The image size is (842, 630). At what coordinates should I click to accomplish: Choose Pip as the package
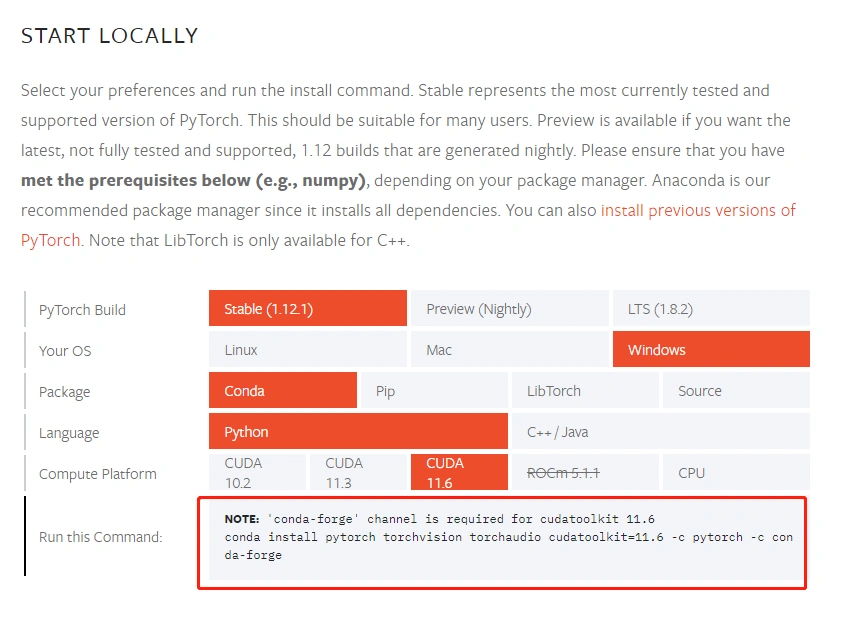434,390
